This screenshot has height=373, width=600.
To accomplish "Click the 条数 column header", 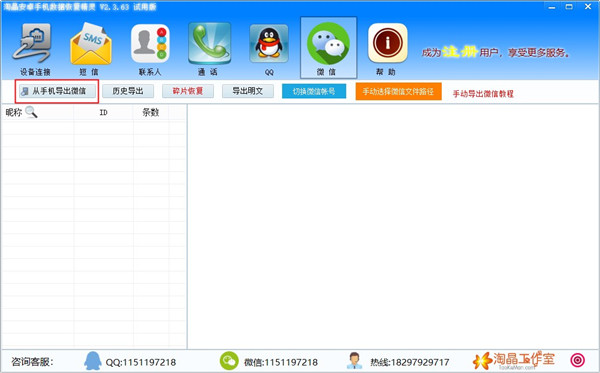I will (x=150, y=112).
